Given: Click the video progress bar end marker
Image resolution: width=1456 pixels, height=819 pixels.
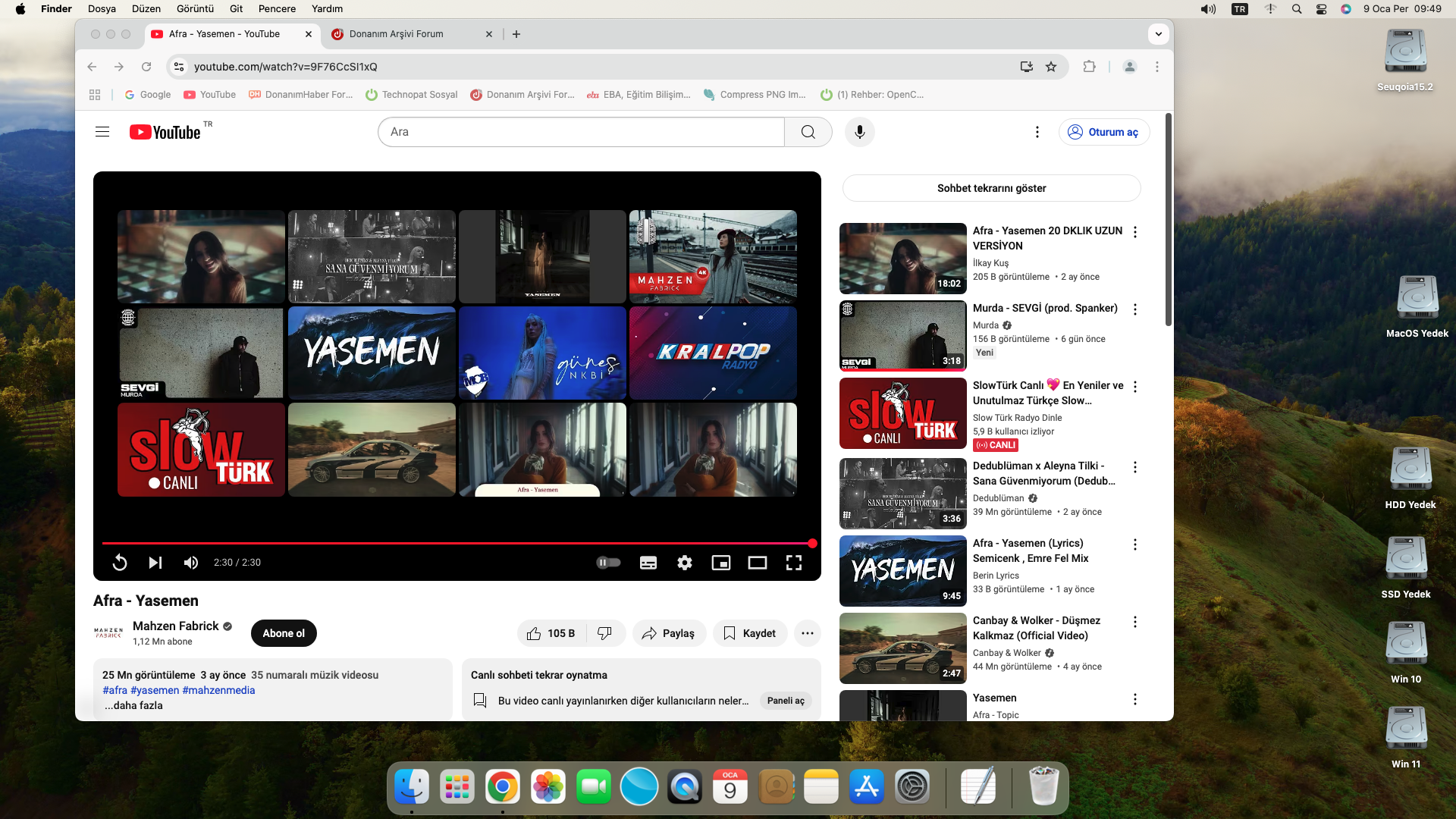Looking at the screenshot, I should (x=812, y=543).
